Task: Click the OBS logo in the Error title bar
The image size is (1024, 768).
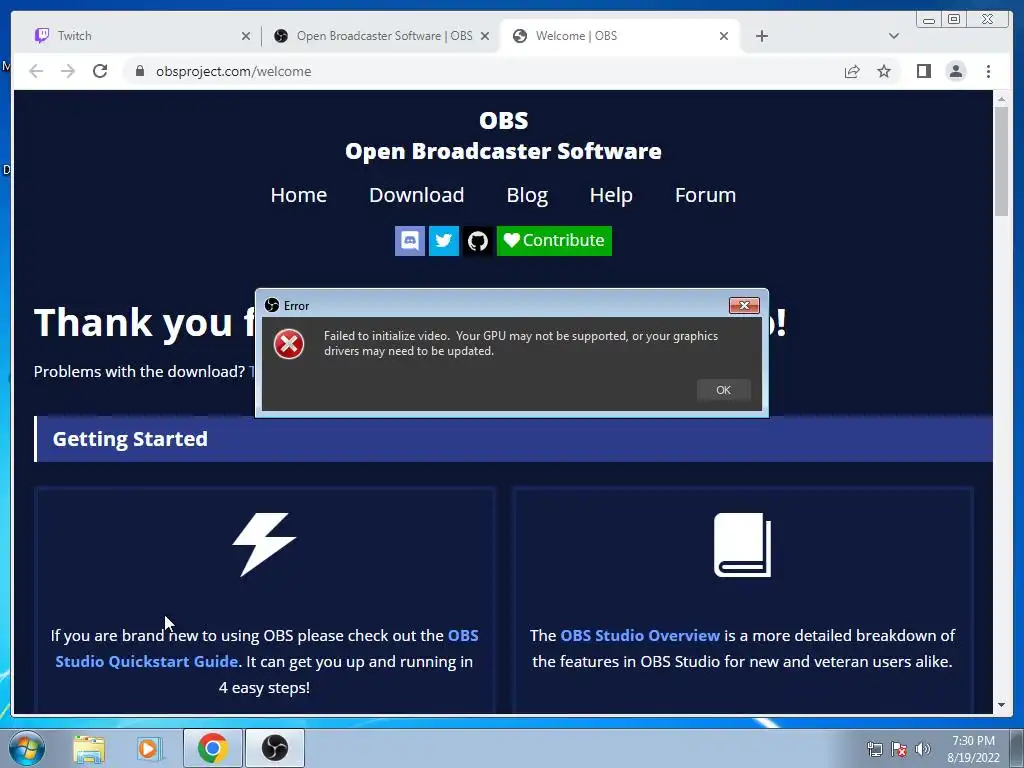Action: [272, 305]
